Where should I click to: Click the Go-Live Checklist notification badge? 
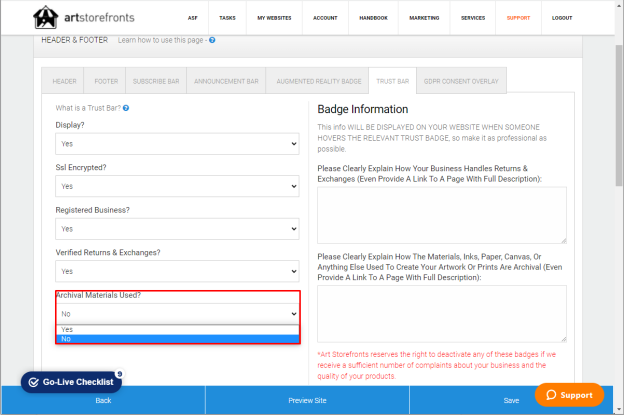point(119,374)
